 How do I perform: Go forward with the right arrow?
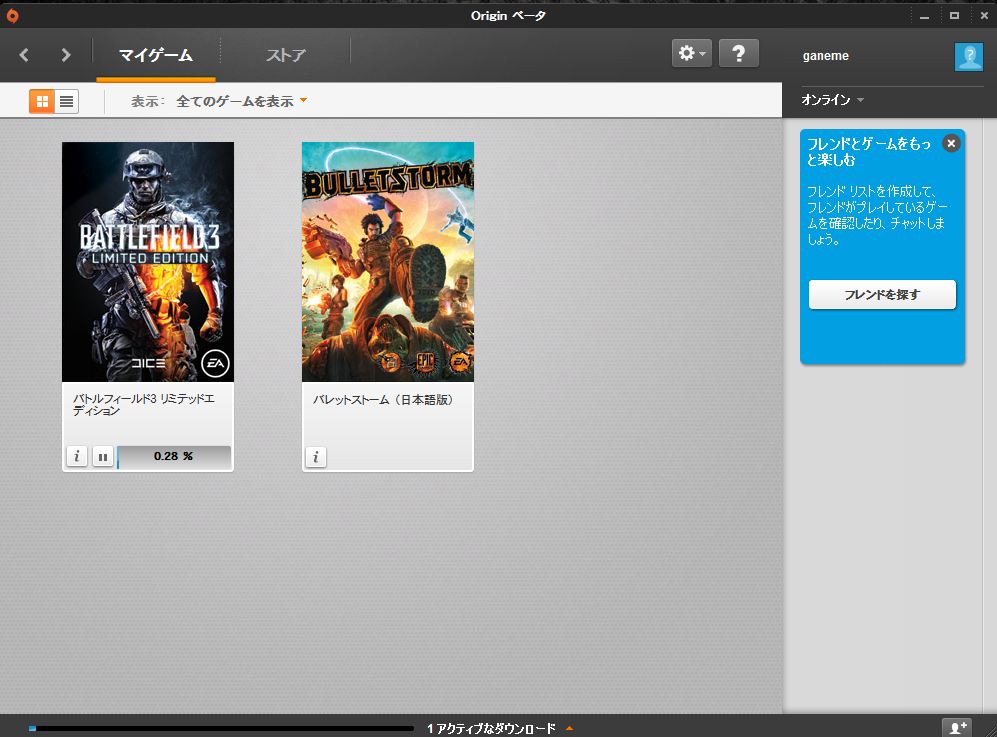pyautogui.click(x=65, y=55)
